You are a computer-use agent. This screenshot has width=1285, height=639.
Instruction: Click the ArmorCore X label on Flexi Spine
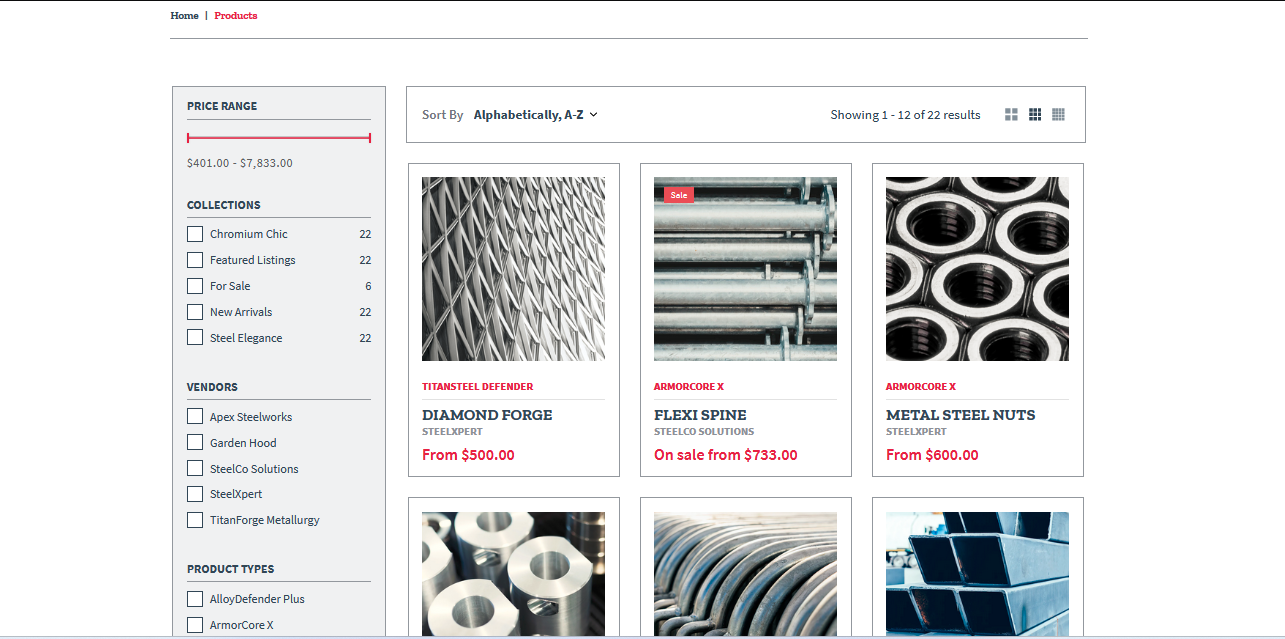point(689,387)
